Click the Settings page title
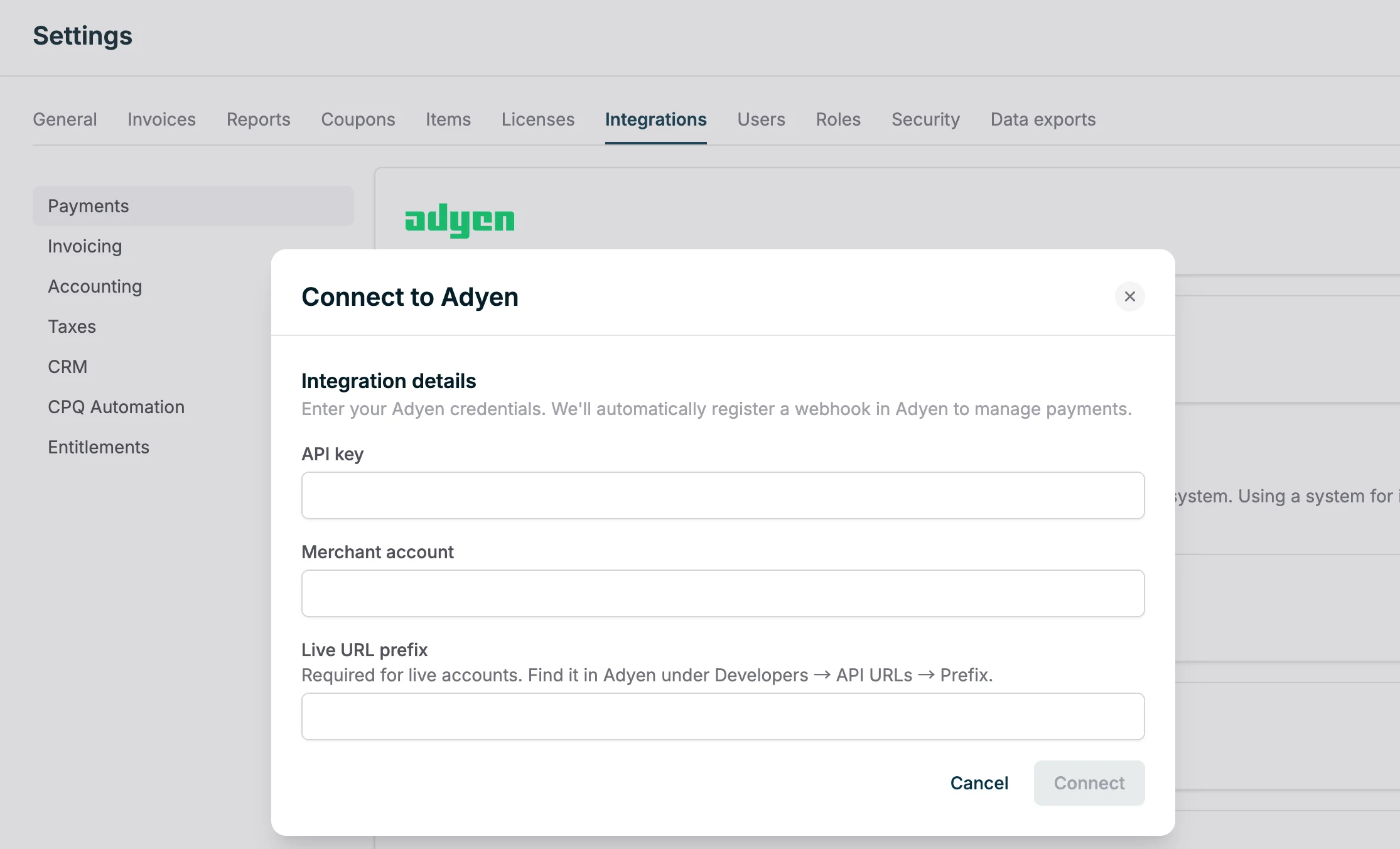The width and height of the screenshot is (1400, 849). click(x=82, y=36)
